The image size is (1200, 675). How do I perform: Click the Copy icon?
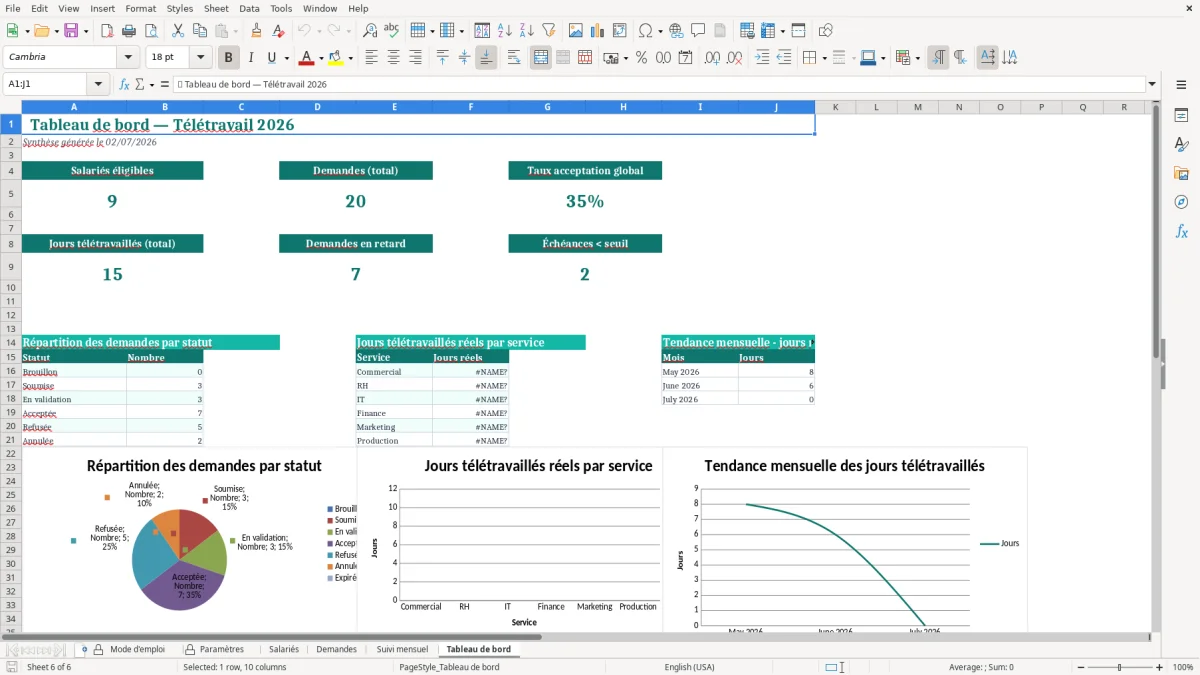click(199, 31)
